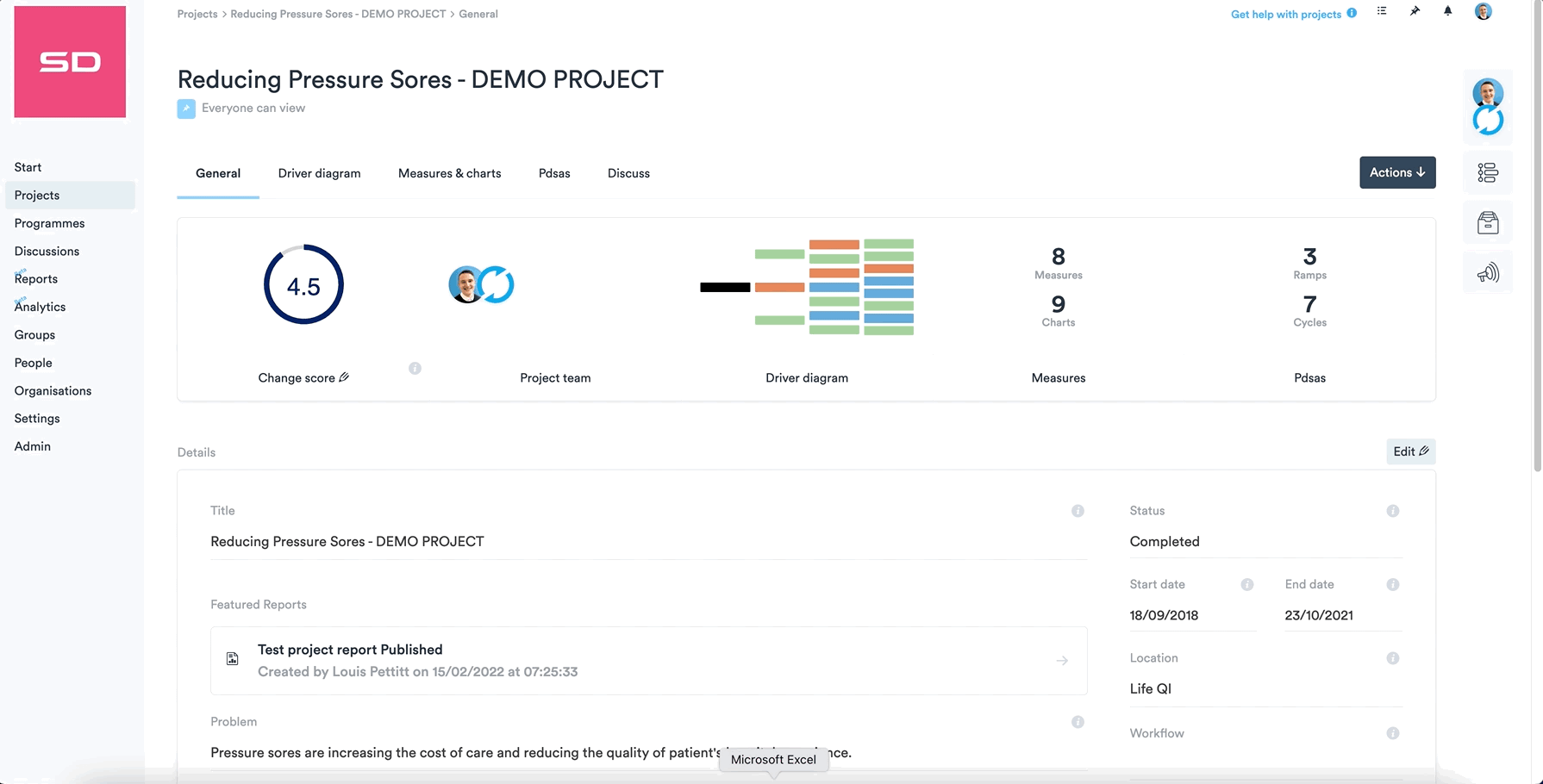Click the info icon beside Change score
1543x784 pixels.
tap(415, 369)
